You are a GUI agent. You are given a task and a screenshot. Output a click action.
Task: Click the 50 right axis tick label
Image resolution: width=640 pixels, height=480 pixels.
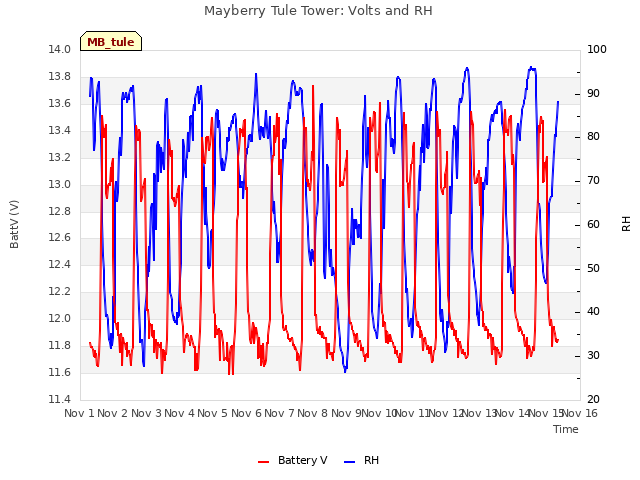tap(593, 269)
